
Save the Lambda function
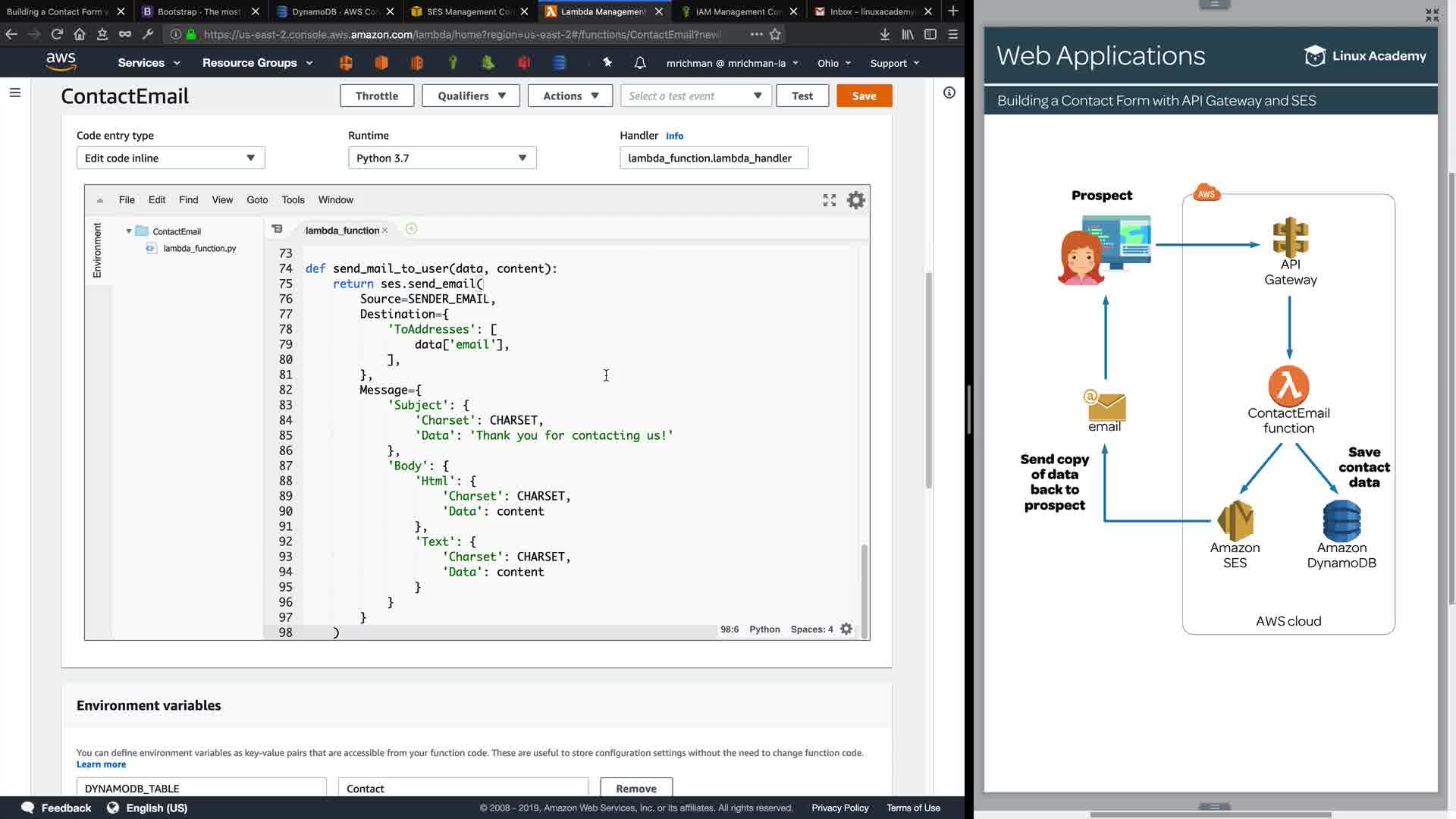pyautogui.click(x=864, y=96)
